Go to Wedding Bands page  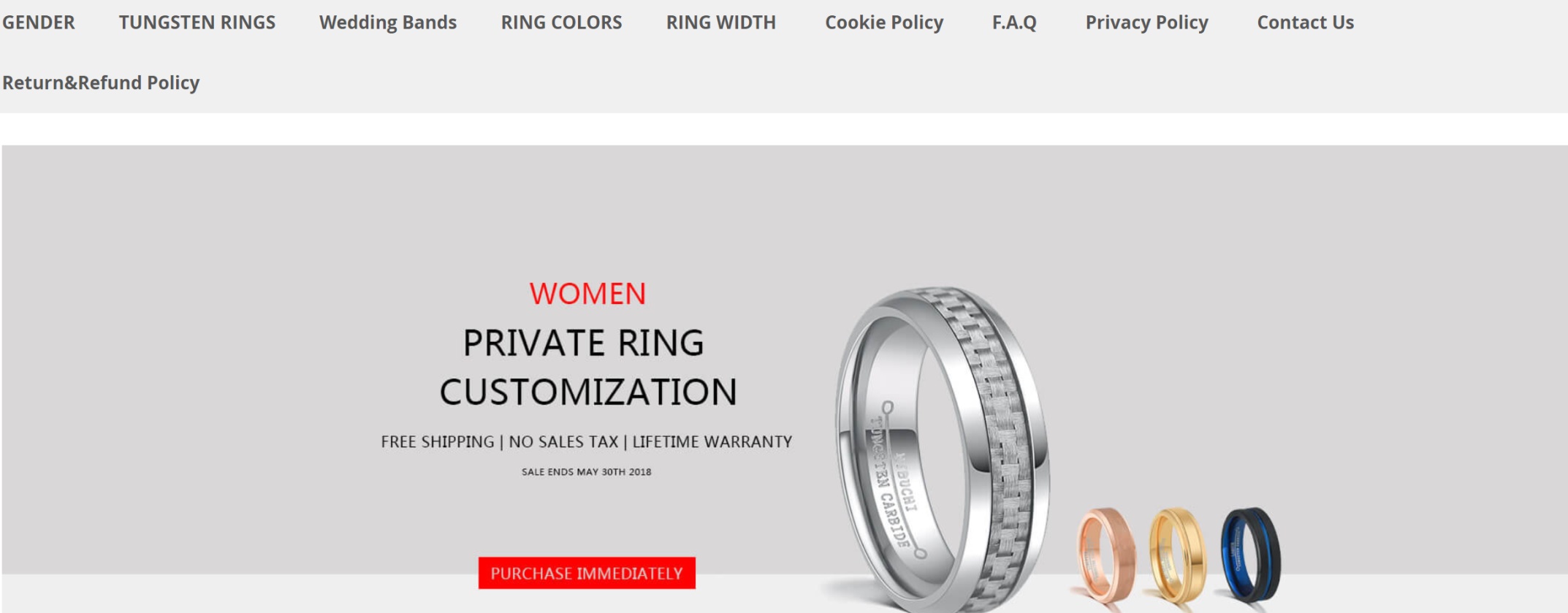(388, 23)
